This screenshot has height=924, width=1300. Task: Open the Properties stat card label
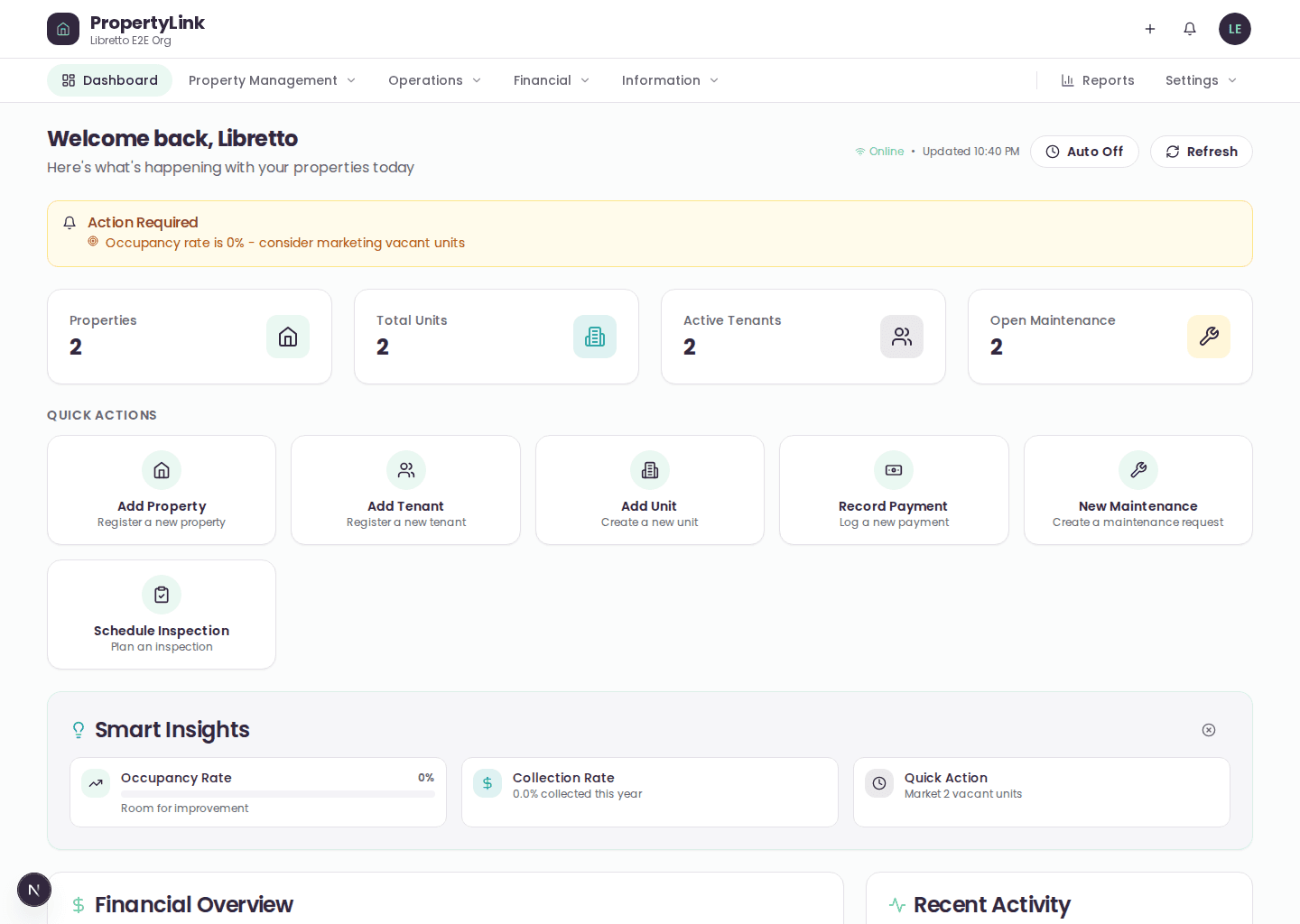click(103, 320)
